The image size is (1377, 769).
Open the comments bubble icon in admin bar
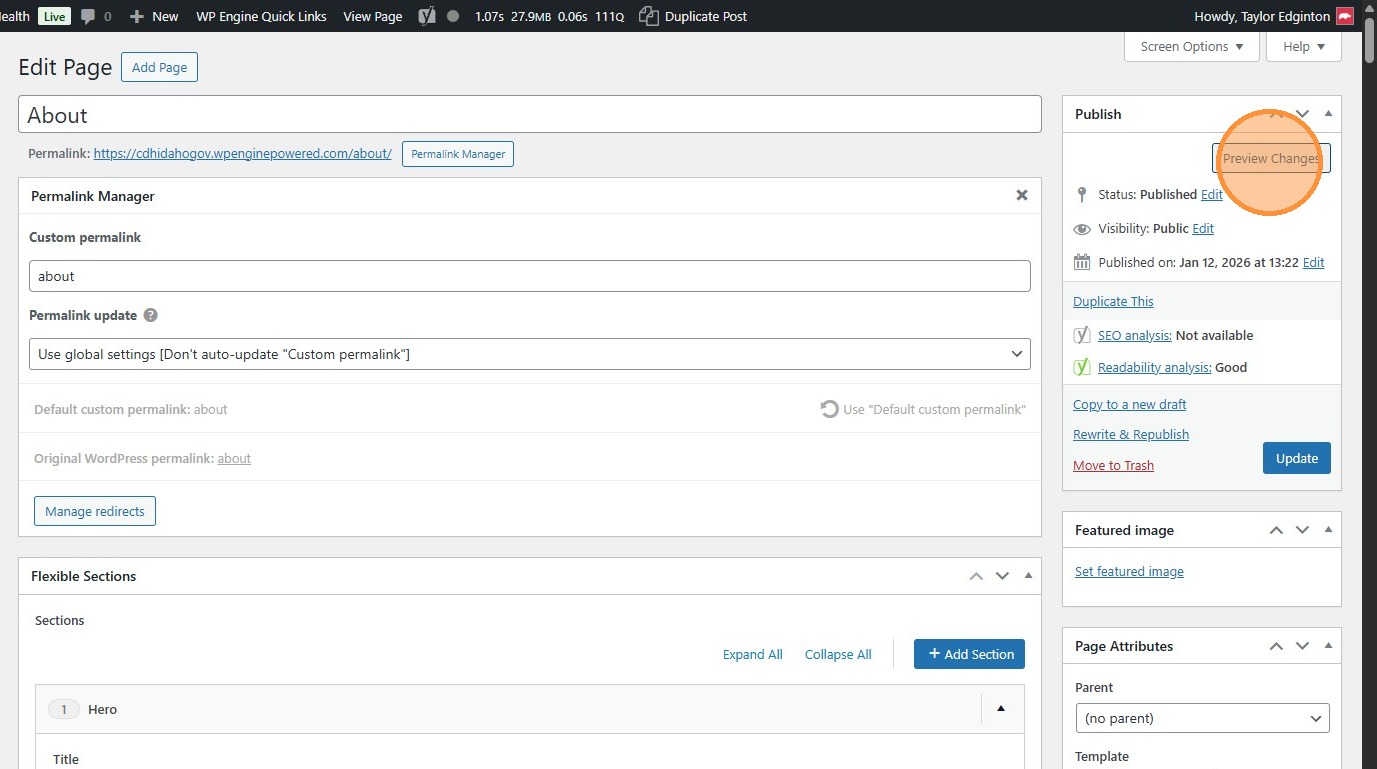89,16
